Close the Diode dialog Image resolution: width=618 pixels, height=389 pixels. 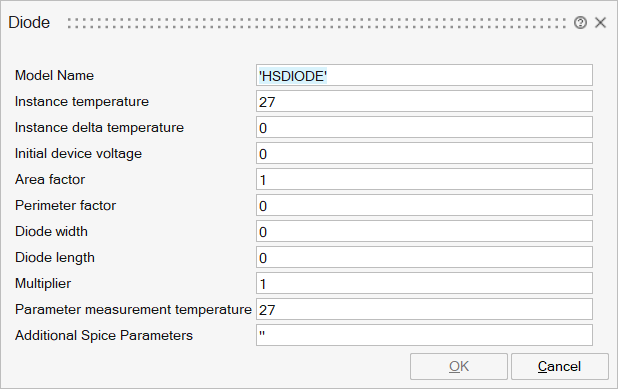click(x=600, y=23)
